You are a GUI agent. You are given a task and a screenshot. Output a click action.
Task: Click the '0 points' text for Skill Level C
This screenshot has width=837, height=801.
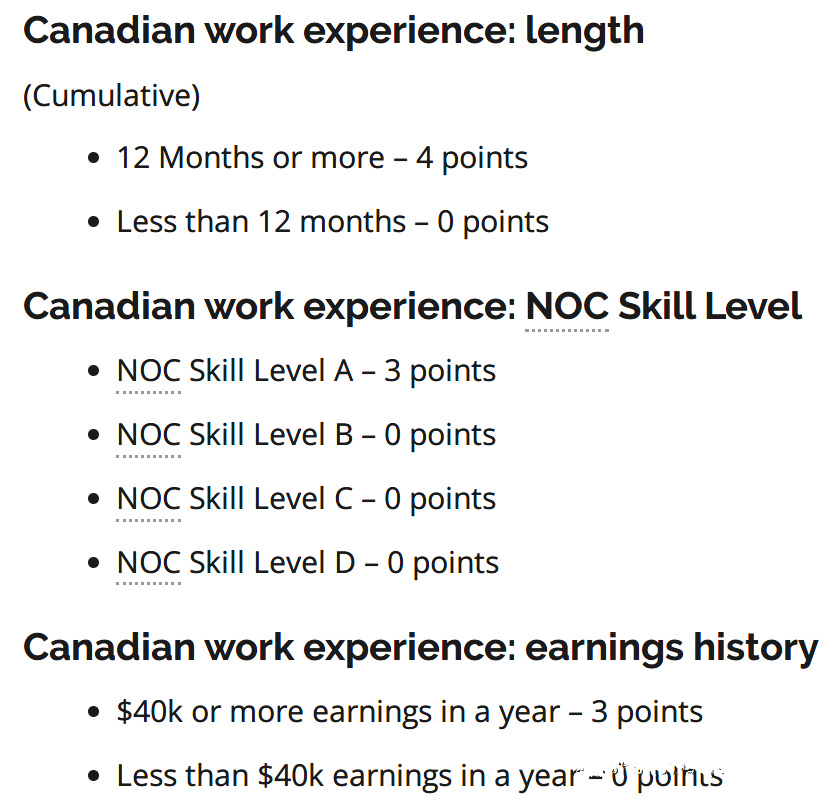point(440,499)
